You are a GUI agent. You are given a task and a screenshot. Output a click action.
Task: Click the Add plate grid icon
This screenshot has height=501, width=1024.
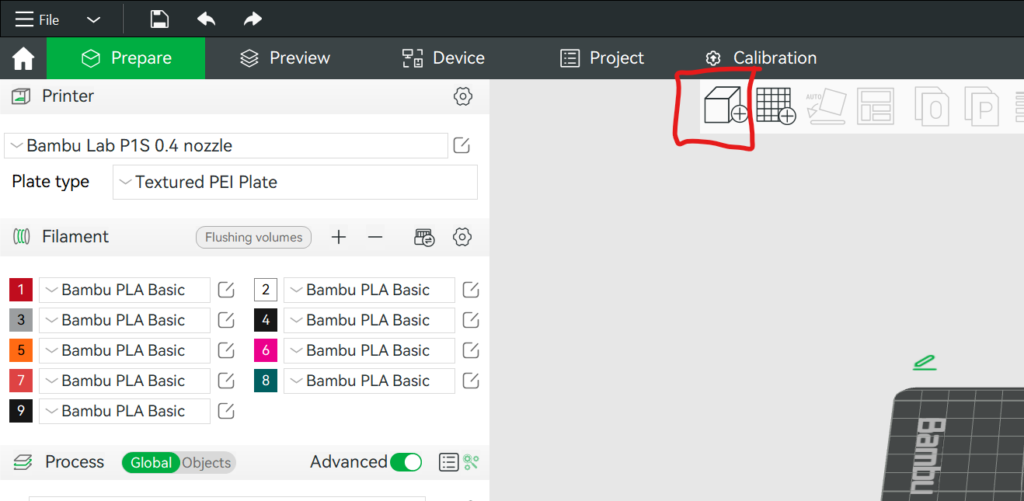(775, 105)
